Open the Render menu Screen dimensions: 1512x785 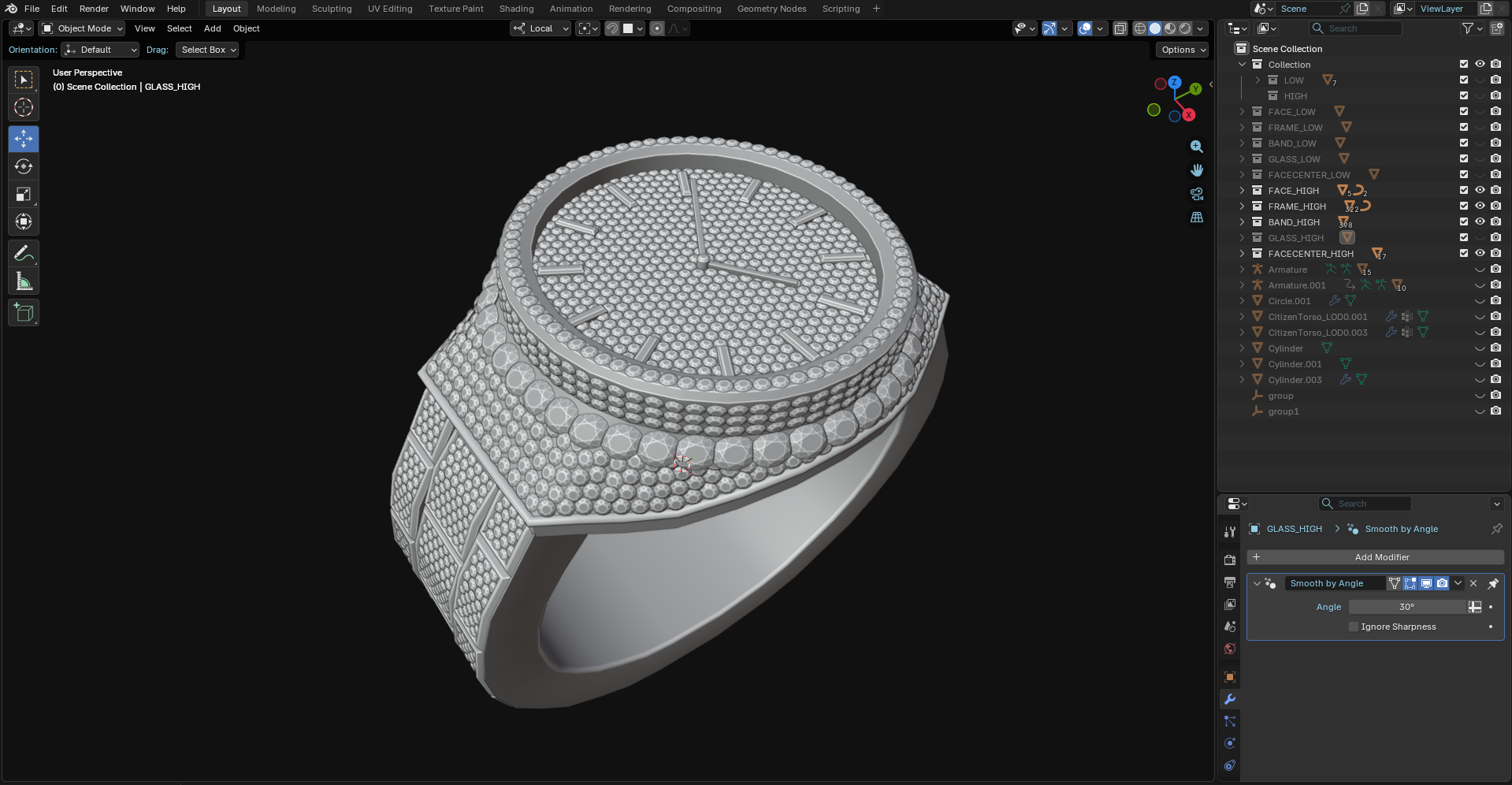[94, 9]
